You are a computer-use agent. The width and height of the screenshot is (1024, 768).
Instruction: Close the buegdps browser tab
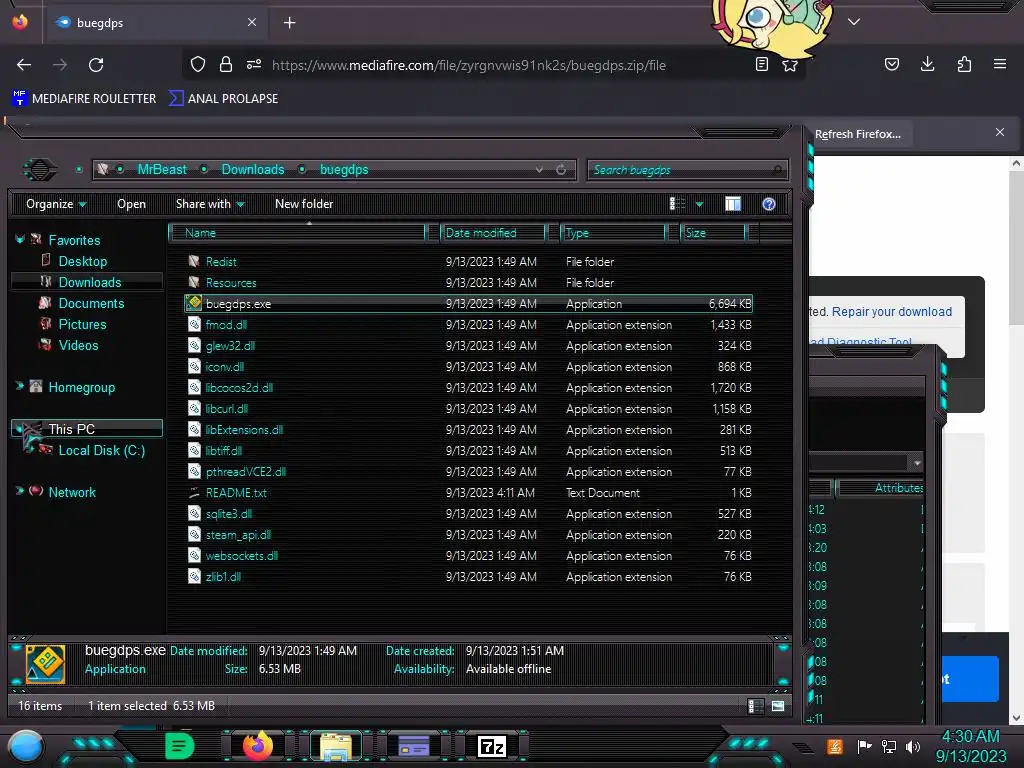tap(251, 22)
